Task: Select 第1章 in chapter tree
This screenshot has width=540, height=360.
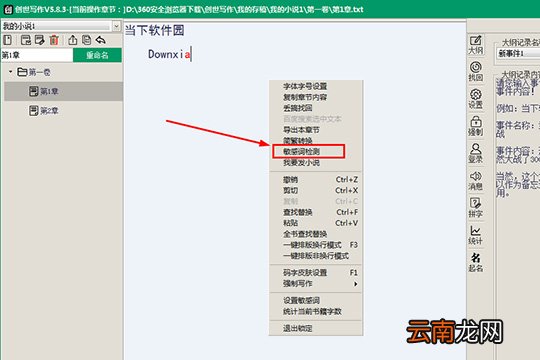Action: click(x=63, y=91)
